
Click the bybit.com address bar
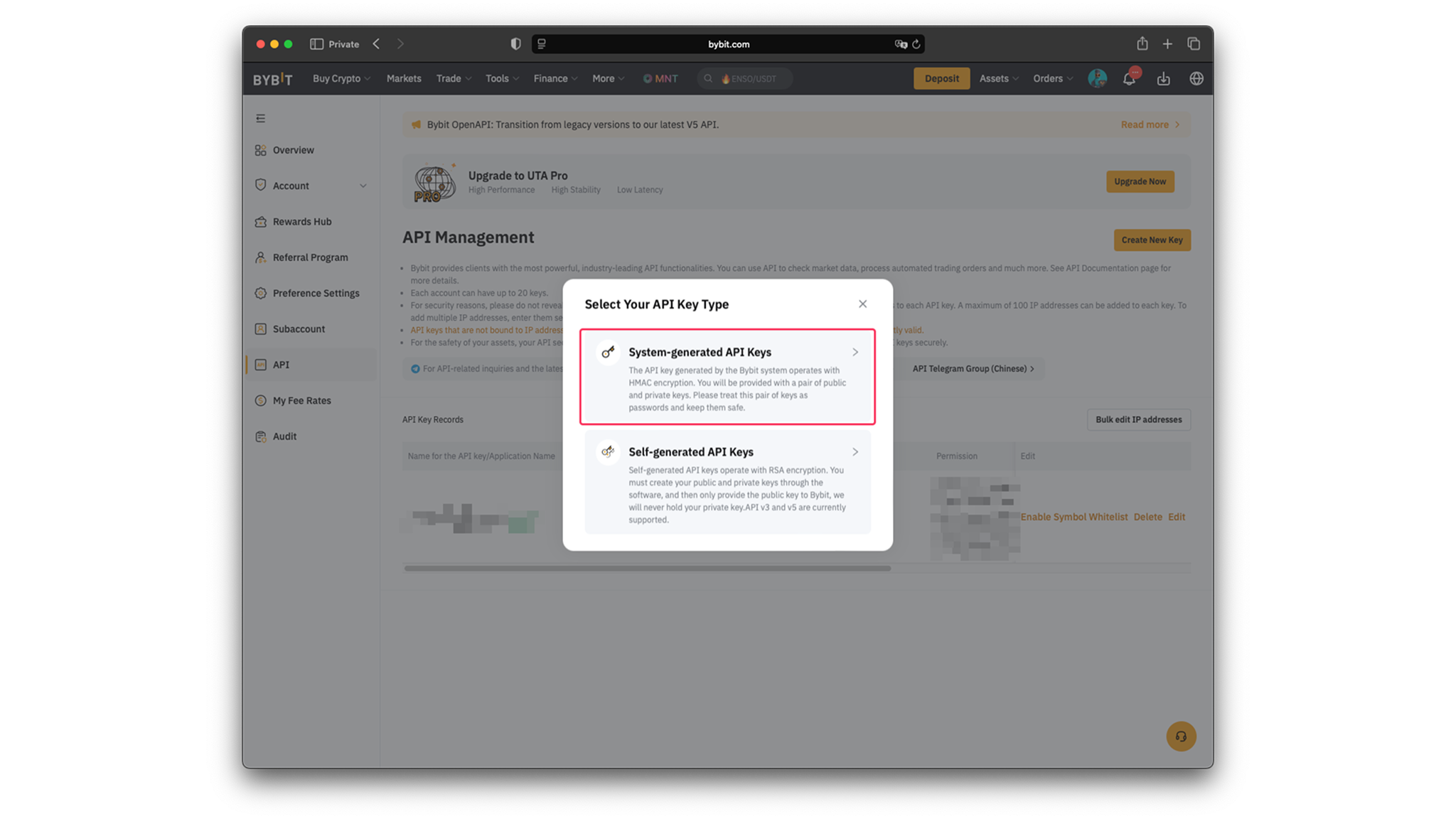tap(728, 44)
